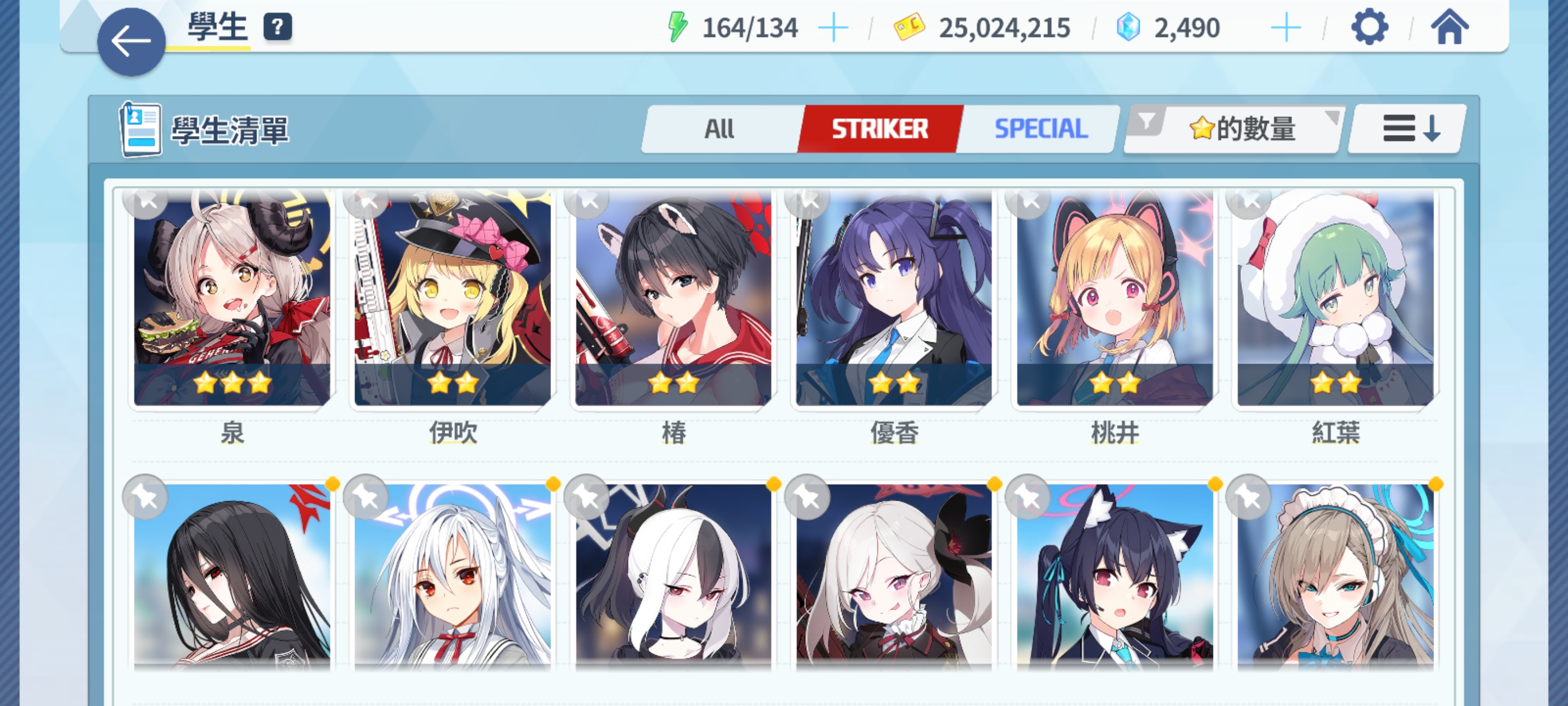Toggle favorite pin on 優香 card
The height and width of the screenshot is (706, 1568).
click(x=807, y=201)
